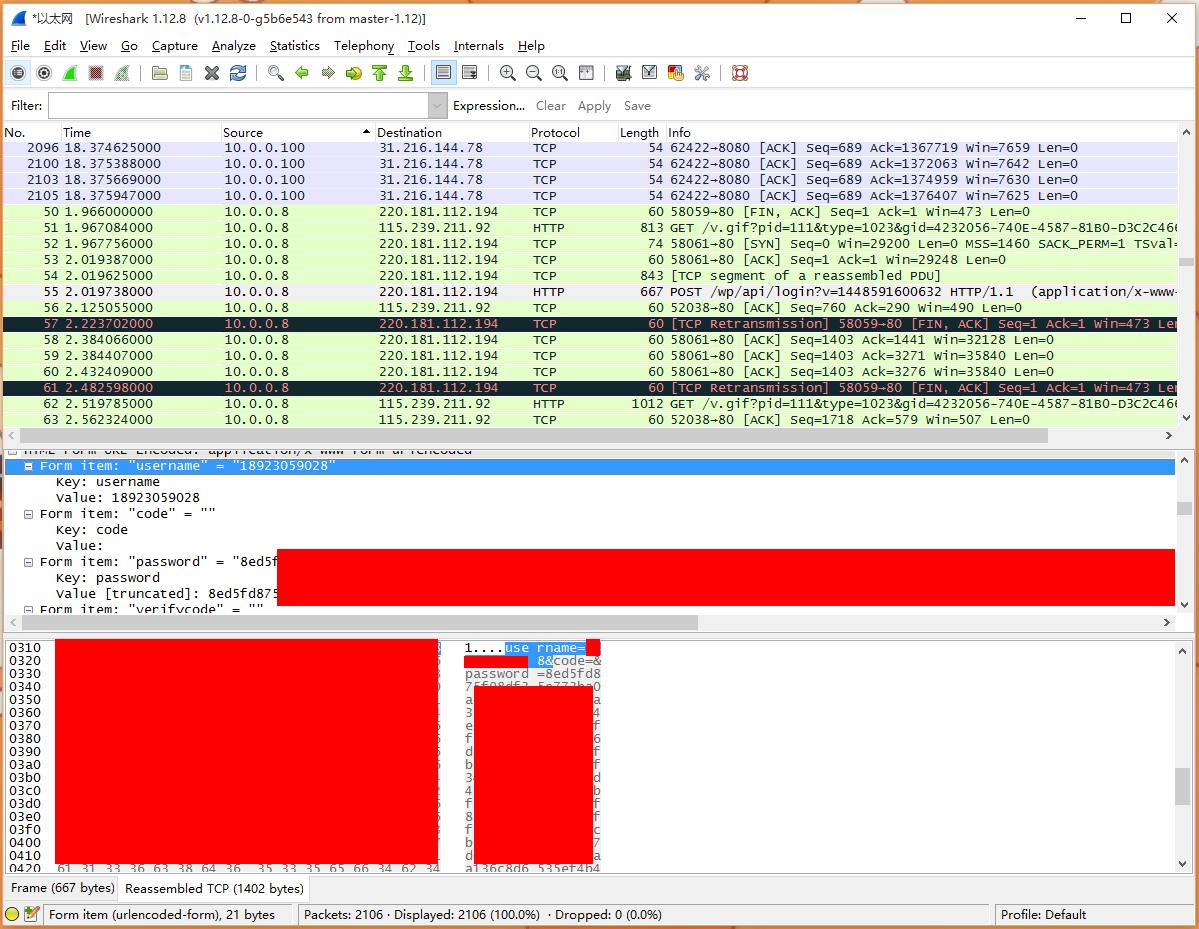Zoom out packet text icon
This screenshot has height=929, width=1199.
coord(534,73)
